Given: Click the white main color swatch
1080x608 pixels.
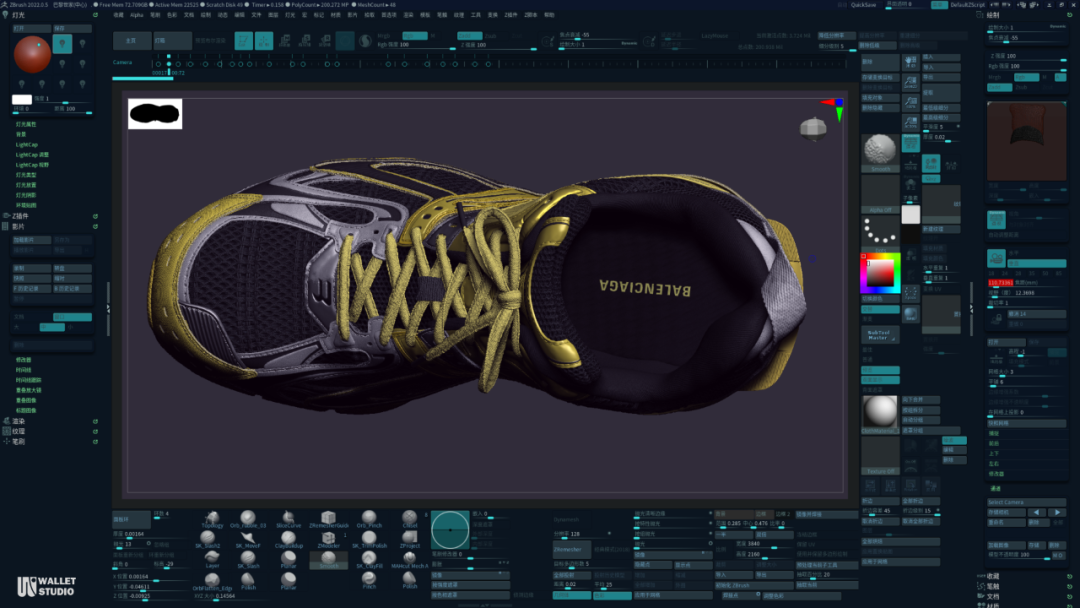Looking at the screenshot, I should pyautogui.click(x=911, y=215).
